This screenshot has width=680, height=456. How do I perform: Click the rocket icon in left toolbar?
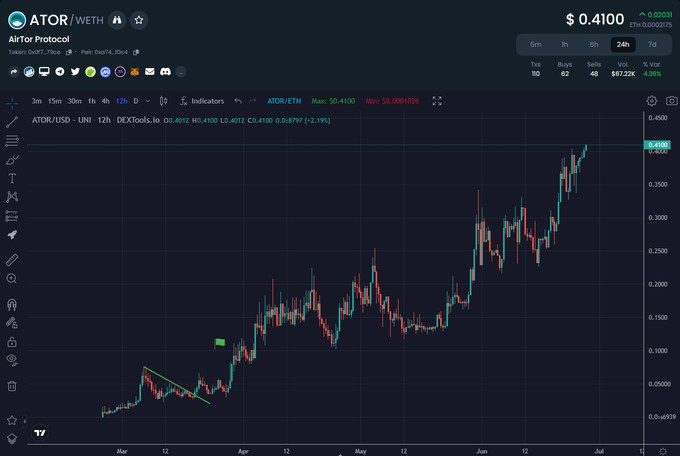[12, 235]
